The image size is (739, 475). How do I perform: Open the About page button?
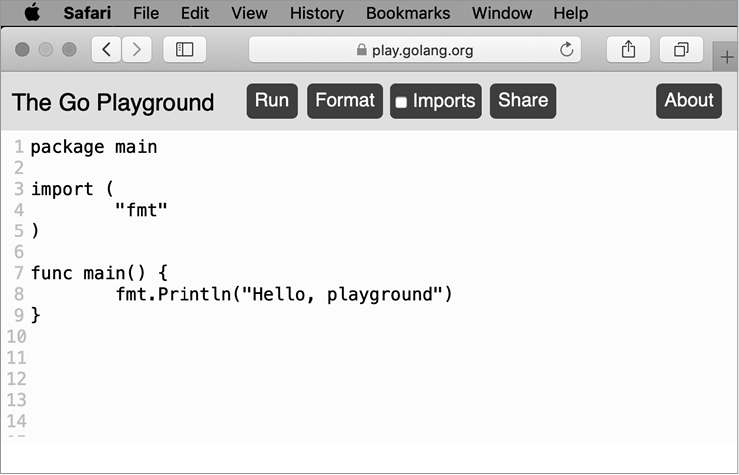[689, 101]
